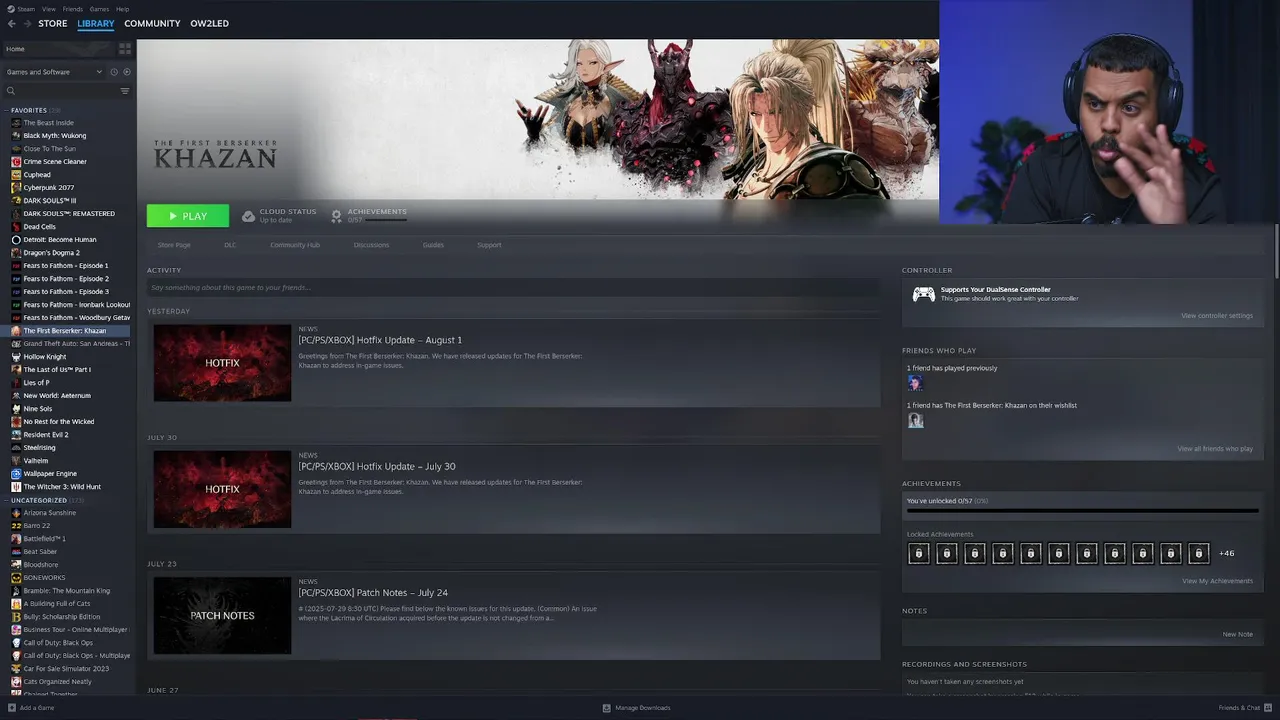Select Car For Sale Simulator 2023
The height and width of the screenshot is (720, 1280).
[x=68, y=669]
